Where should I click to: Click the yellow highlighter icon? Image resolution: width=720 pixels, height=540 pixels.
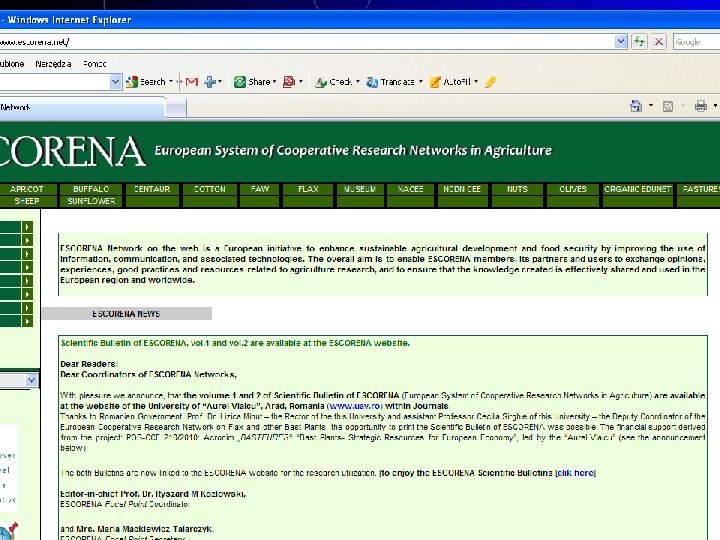pyautogui.click(x=490, y=82)
